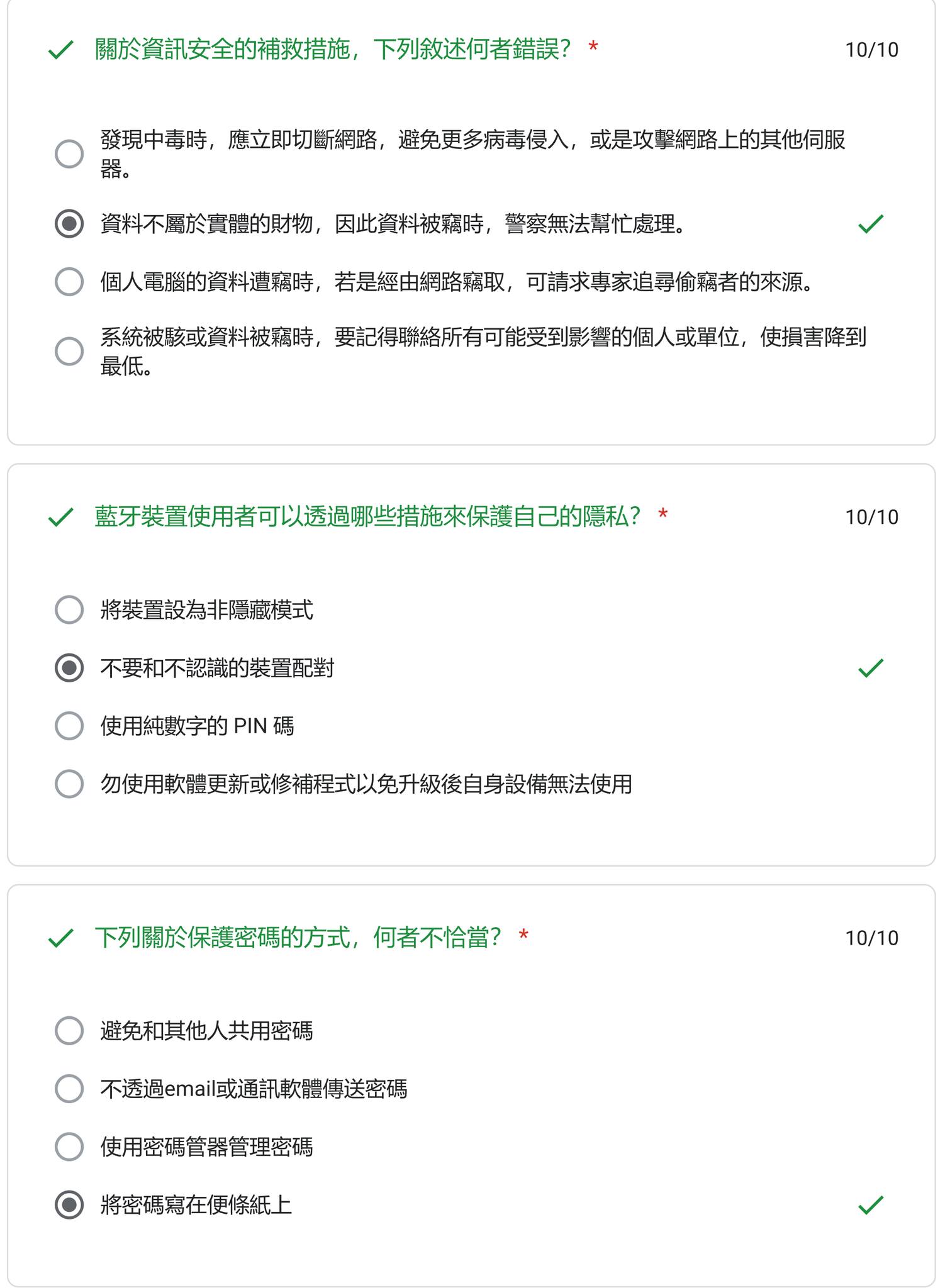This screenshot has width=945, height=1288.
Task: Click correct-answer checkmark next to 將密碼寫在便條紙上
Action: 871,1205
